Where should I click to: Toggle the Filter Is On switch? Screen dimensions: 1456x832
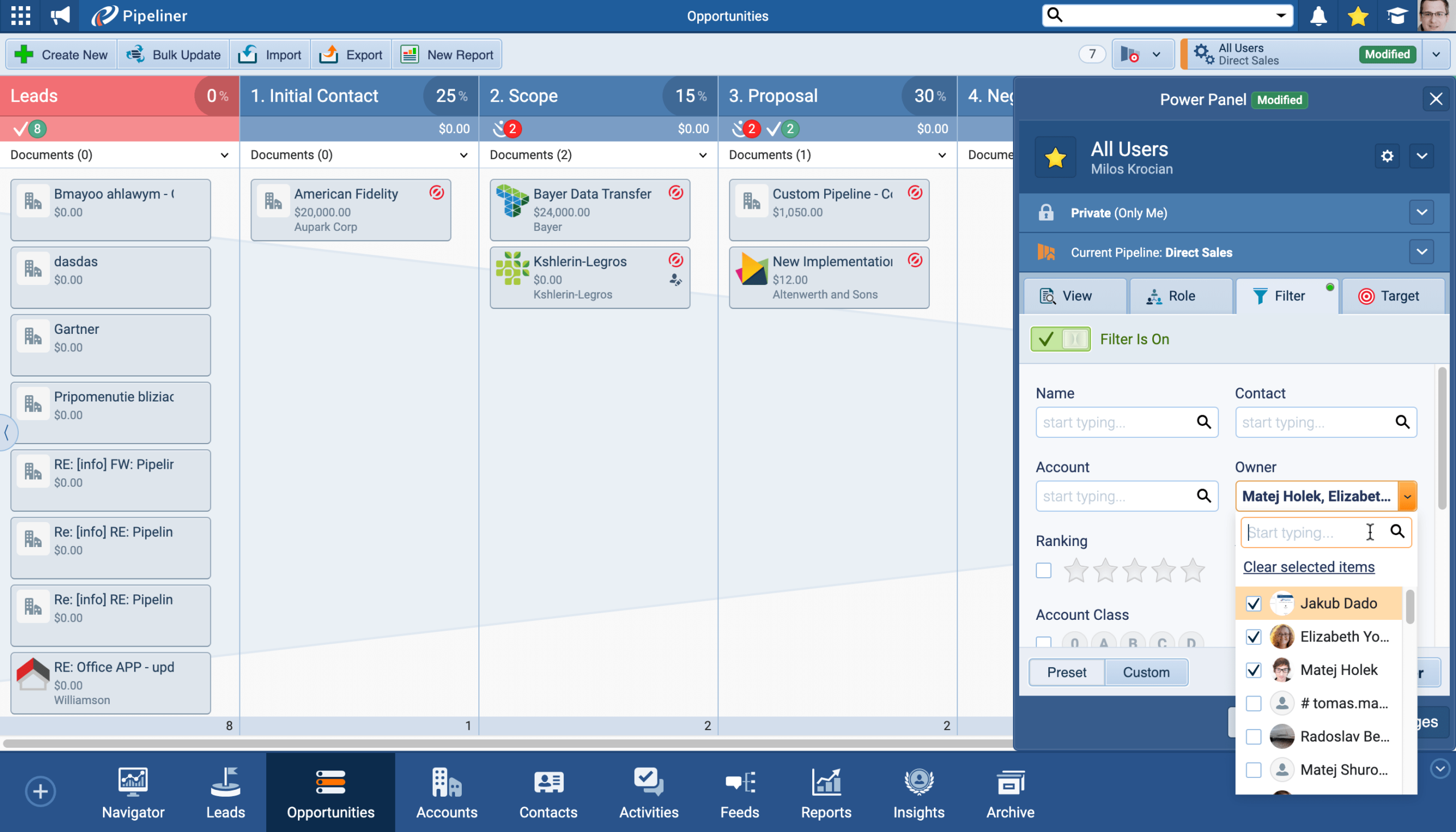1060,339
